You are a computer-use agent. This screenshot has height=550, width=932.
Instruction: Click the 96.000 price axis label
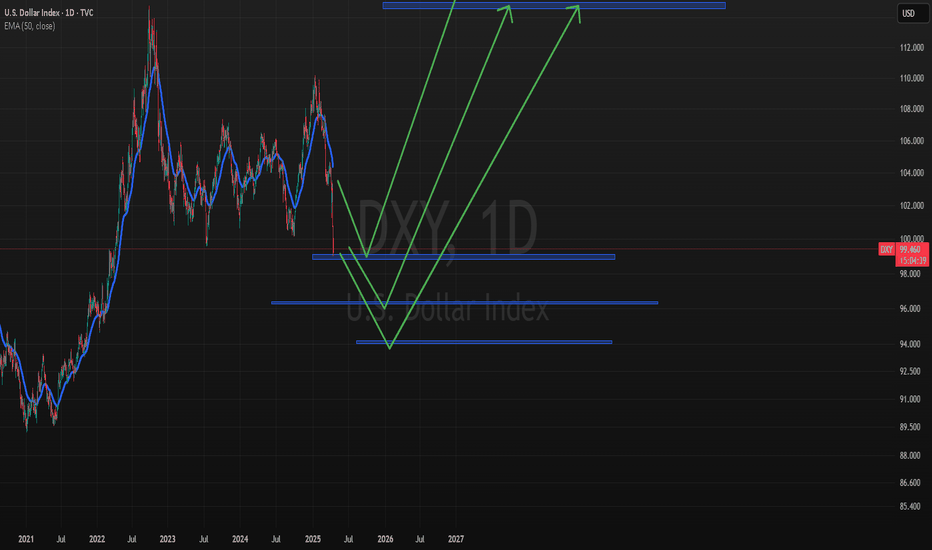[x=910, y=309]
